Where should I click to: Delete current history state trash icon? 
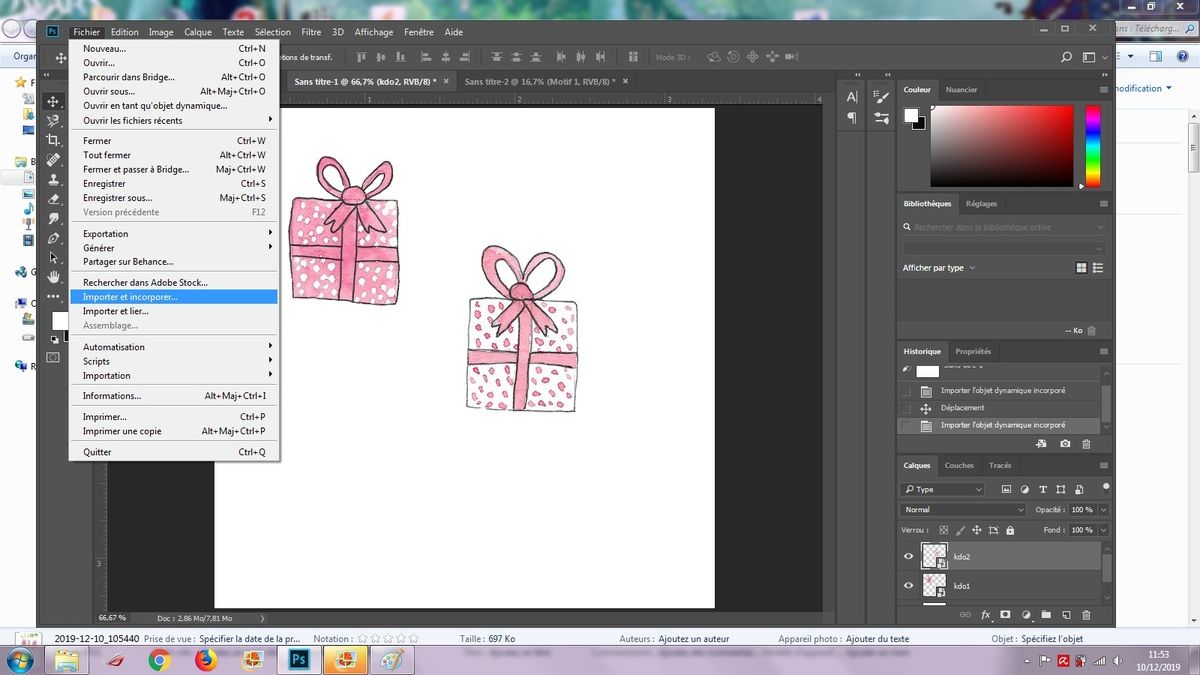(x=1087, y=443)
